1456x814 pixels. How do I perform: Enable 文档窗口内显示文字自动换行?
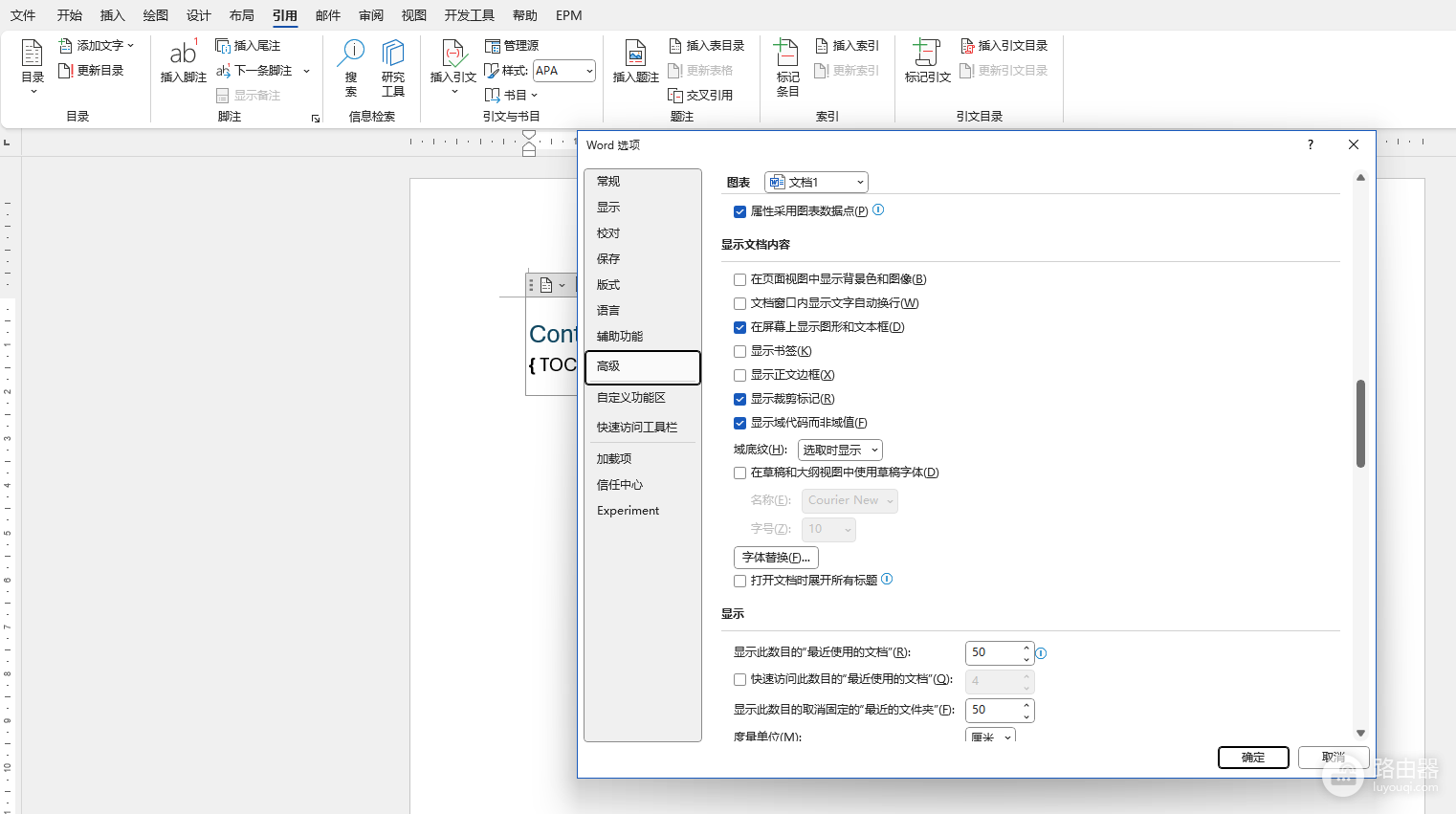[x=739, y=303]
